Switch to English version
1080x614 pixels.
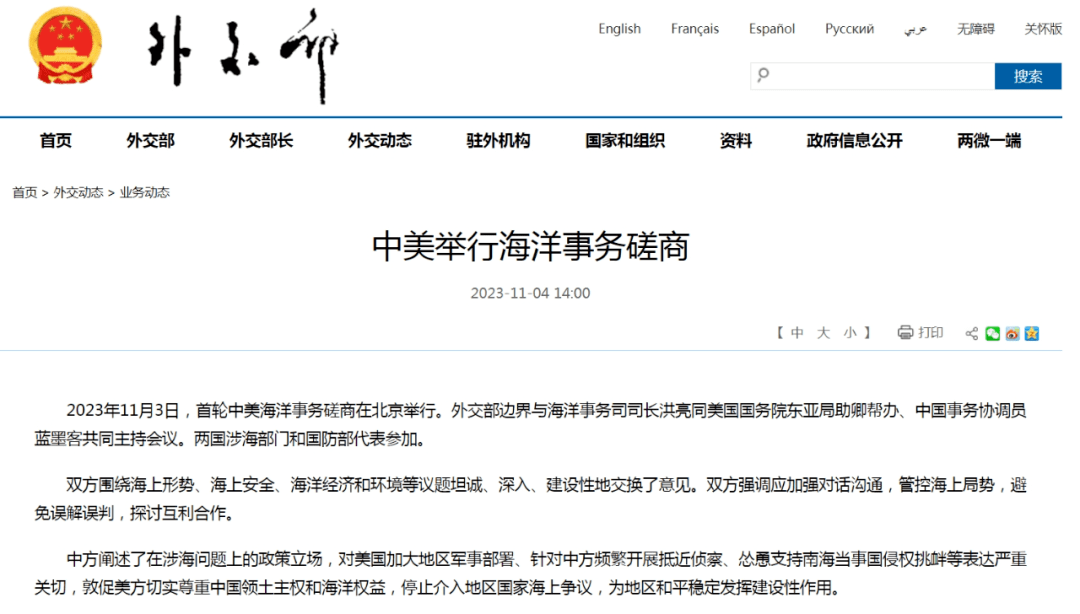coord(619,29)
